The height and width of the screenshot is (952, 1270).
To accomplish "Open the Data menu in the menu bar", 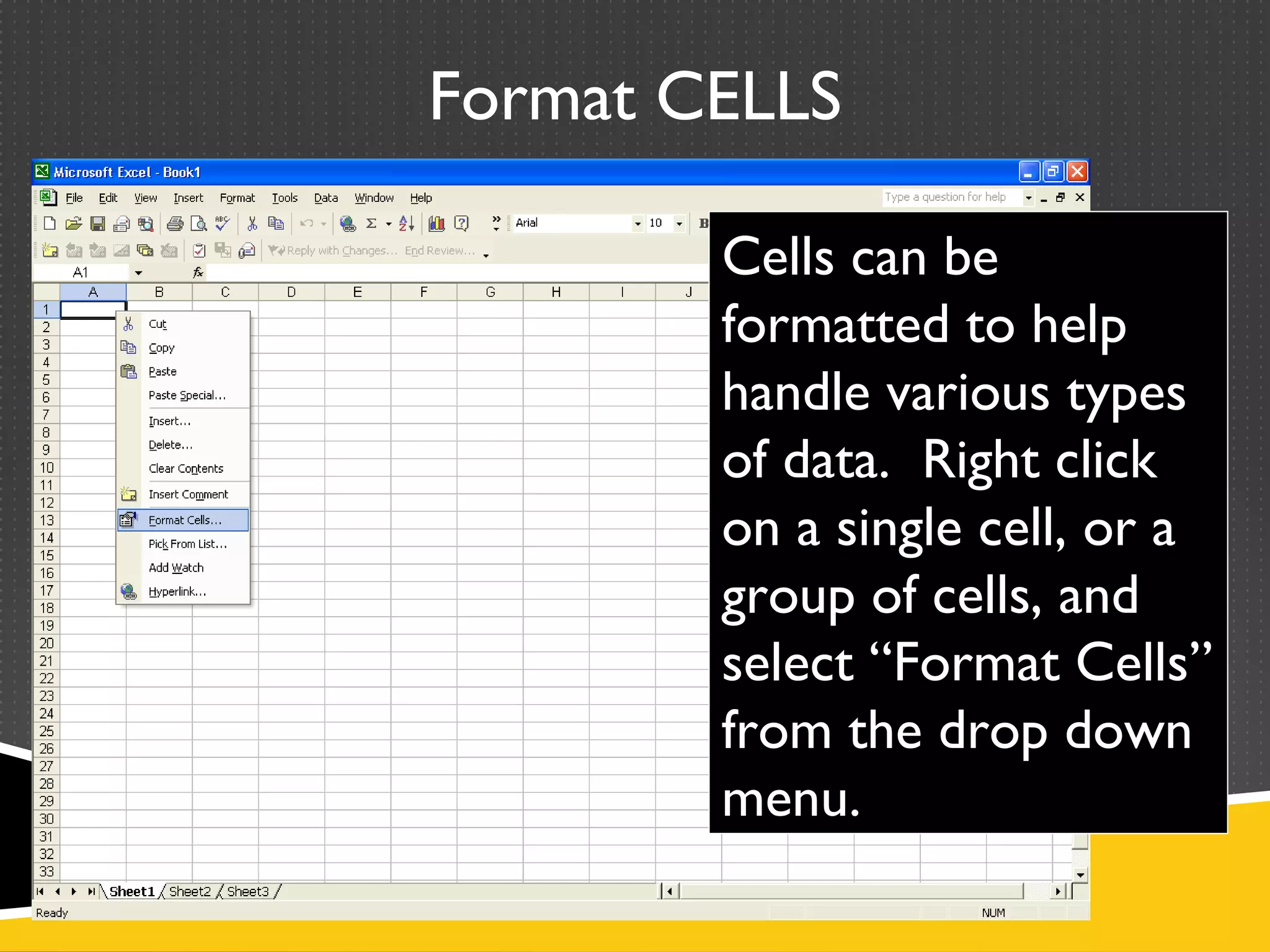I will pyautogui.click(x=326, y=198).
